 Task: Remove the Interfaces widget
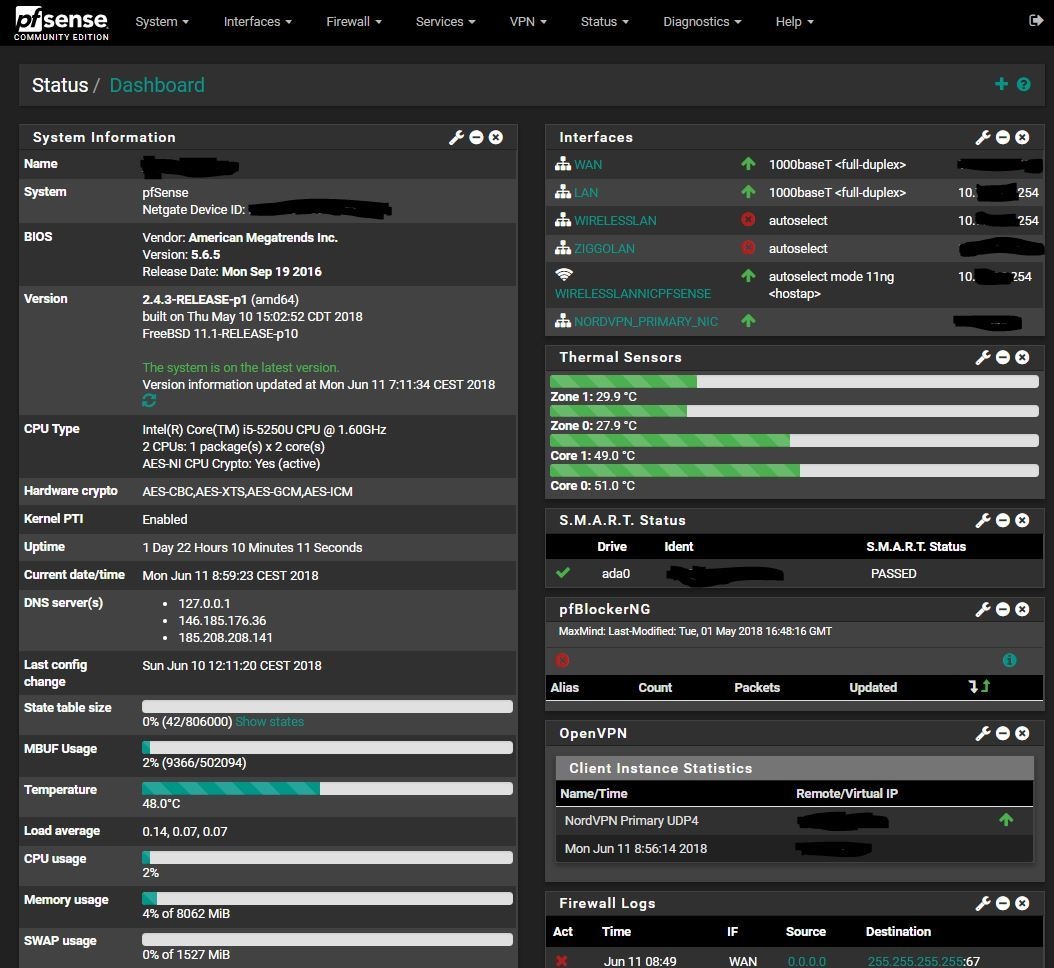1022,137
